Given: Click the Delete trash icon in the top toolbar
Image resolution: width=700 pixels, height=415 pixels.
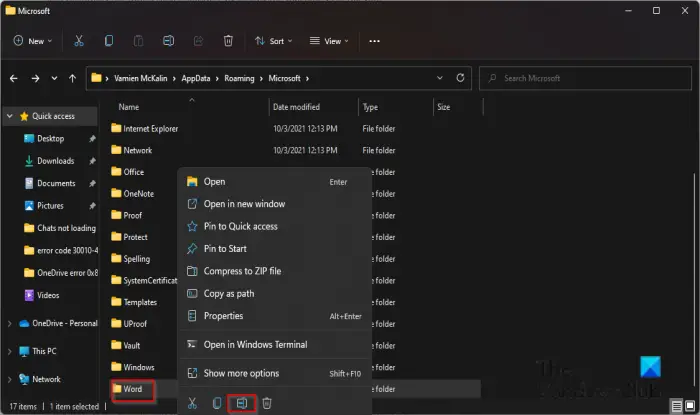Looking at the screenshot, I should (x=228, y=41).
